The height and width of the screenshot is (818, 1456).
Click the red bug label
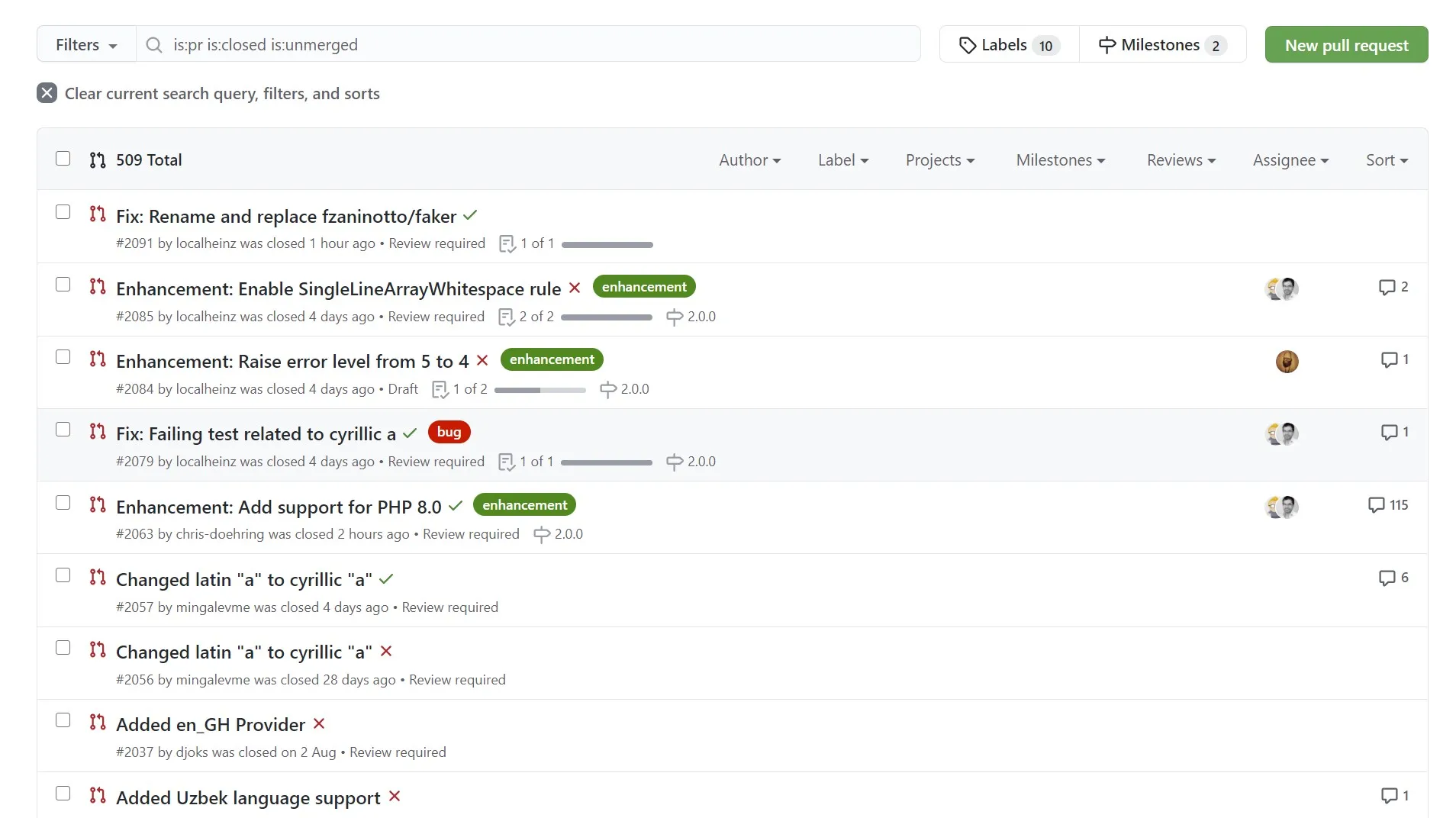tap(449, 433)
